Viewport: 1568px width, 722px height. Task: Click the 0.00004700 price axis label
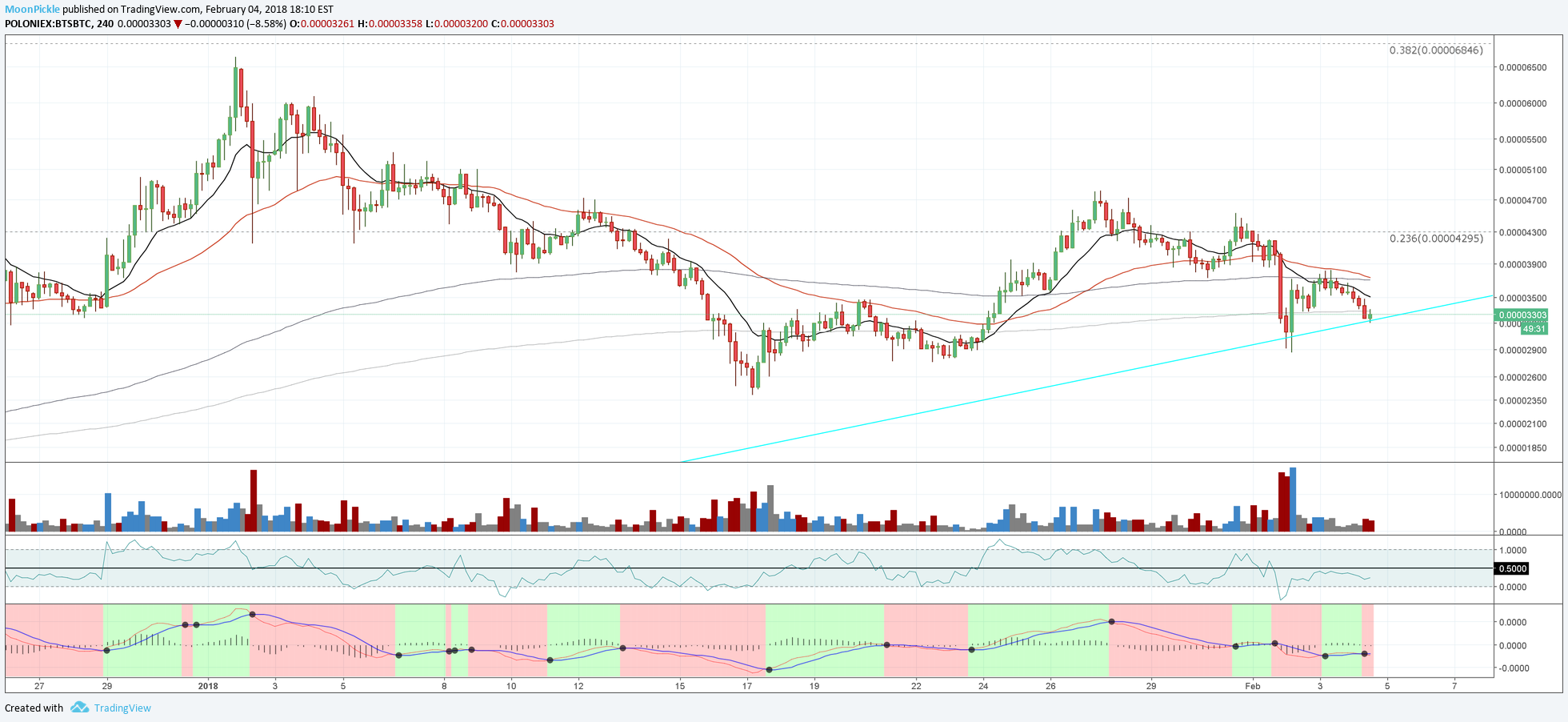[1522, 201]
